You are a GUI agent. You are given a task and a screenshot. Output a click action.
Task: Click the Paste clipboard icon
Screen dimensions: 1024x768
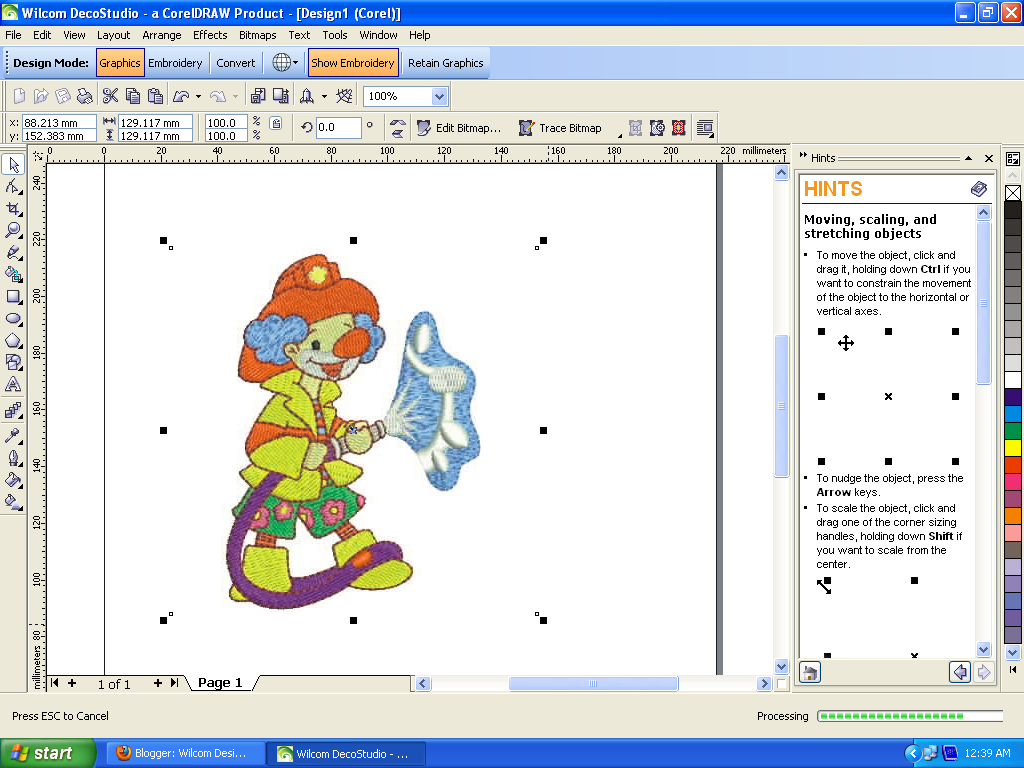155,96
